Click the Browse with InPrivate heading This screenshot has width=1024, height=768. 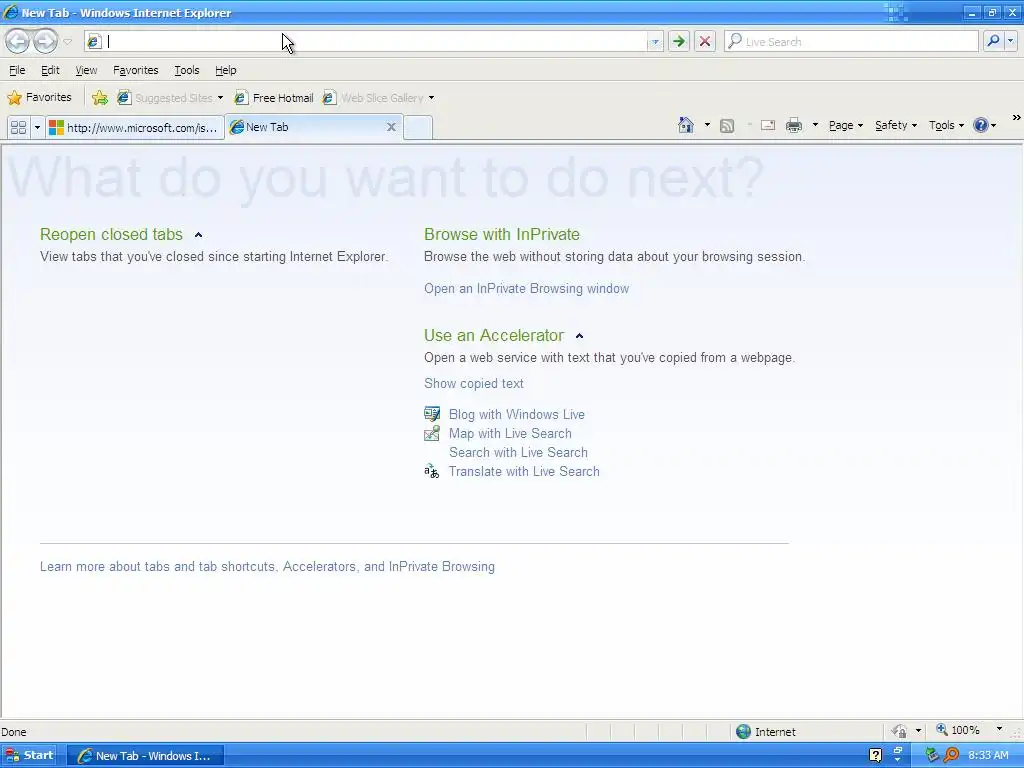(502, 234)
